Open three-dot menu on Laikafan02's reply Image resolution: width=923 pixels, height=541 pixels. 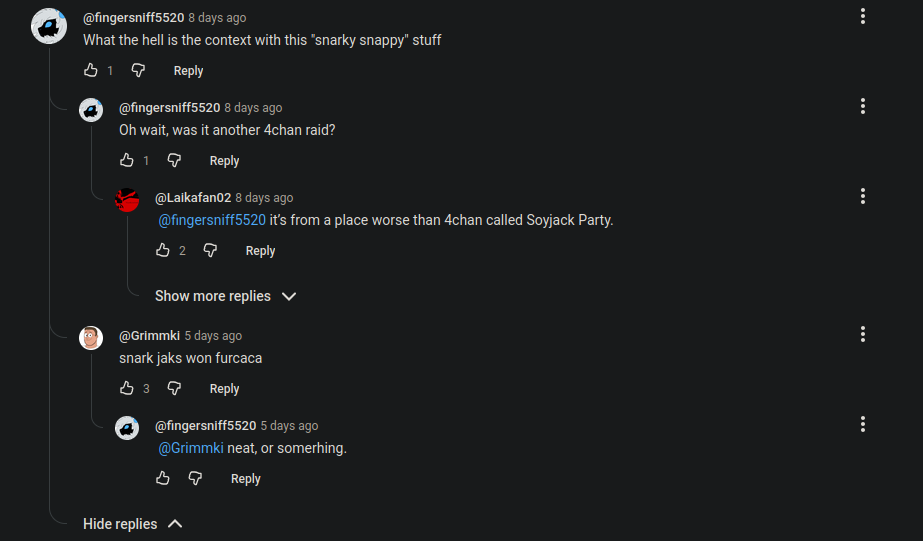[x=862, y=196]
